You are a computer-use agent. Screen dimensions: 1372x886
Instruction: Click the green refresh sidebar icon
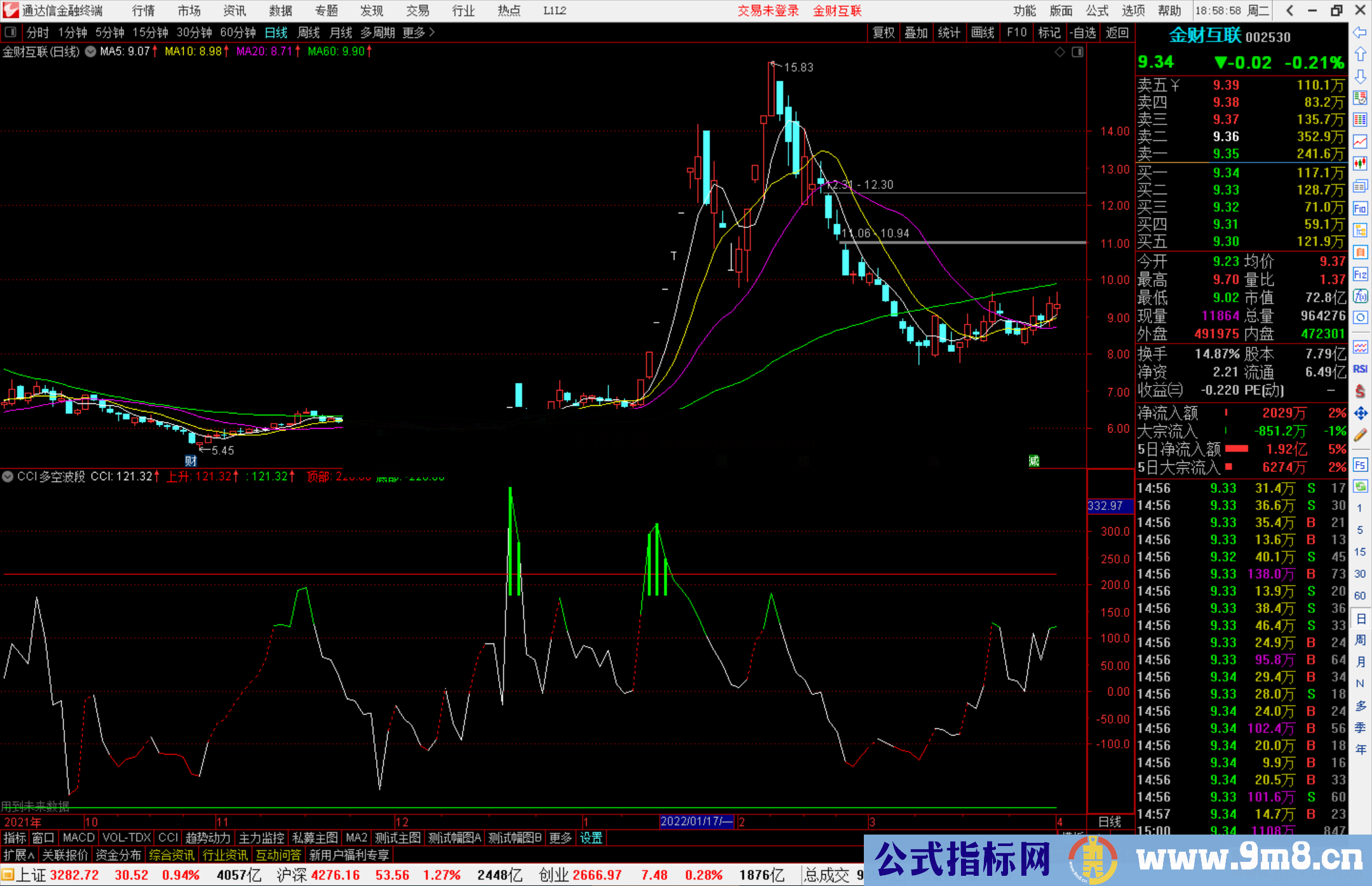point(1360,487)
